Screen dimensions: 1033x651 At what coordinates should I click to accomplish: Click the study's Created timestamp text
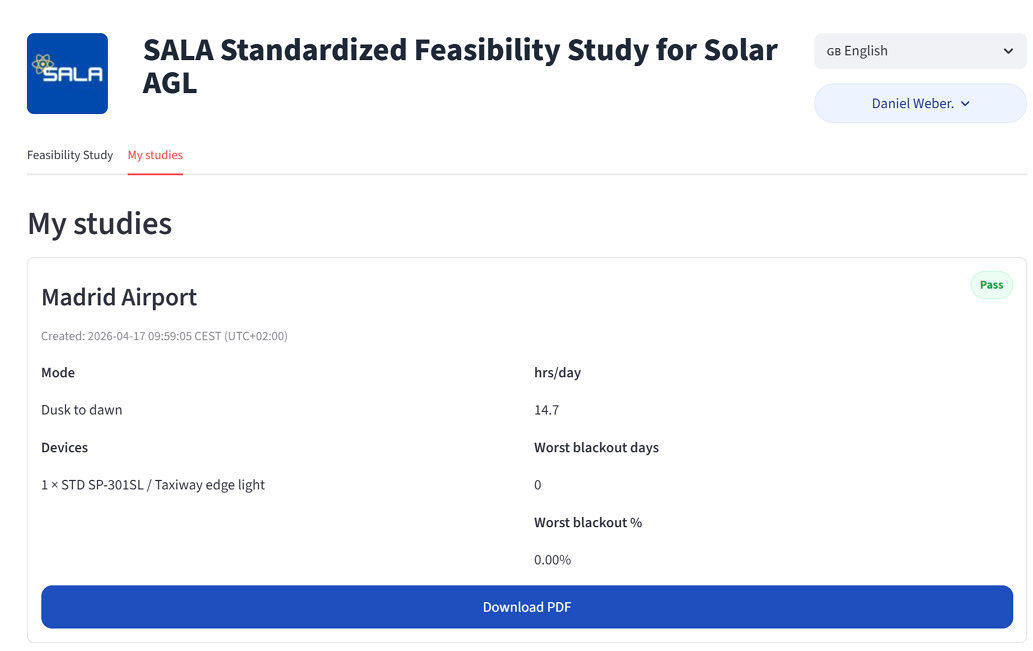(164, 336)
